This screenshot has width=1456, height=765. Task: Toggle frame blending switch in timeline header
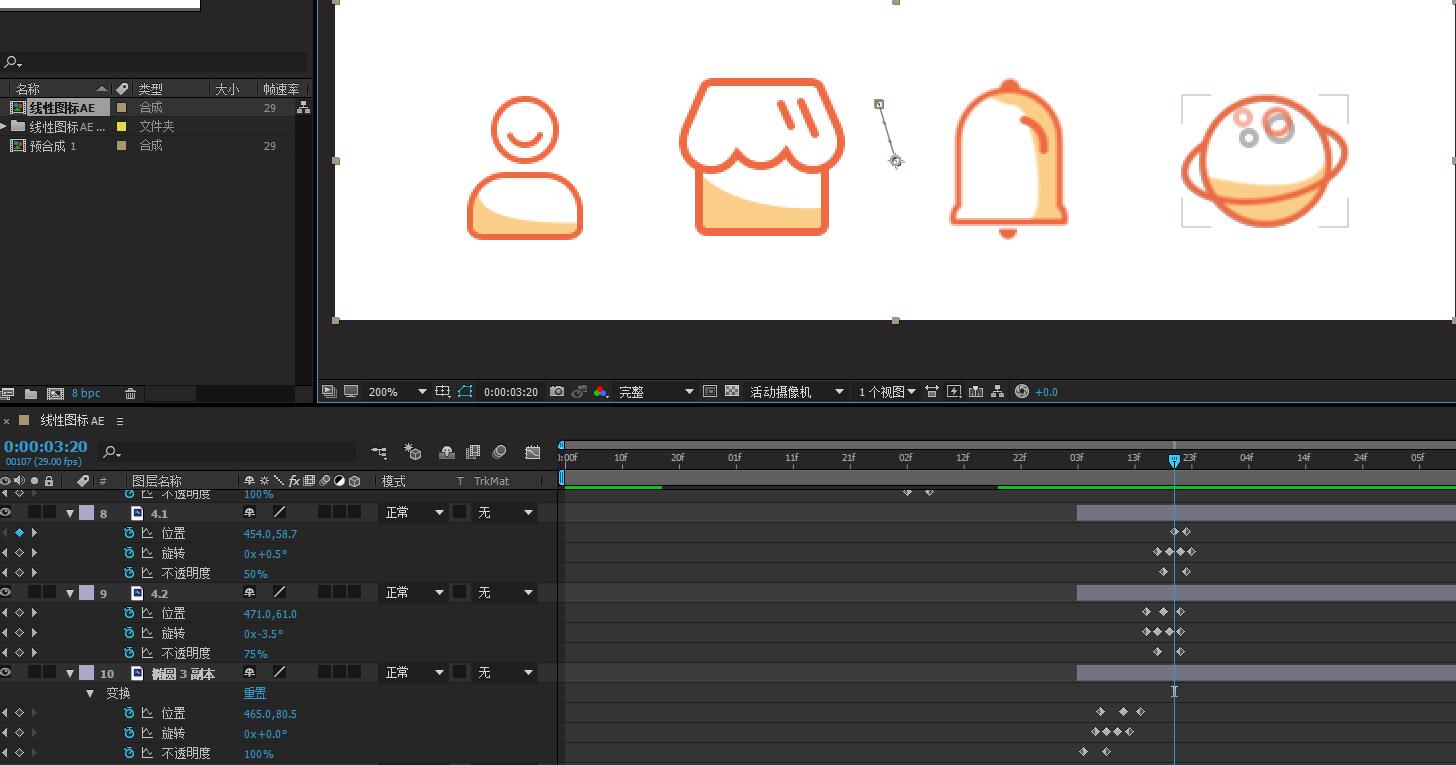tap(473, 452)
